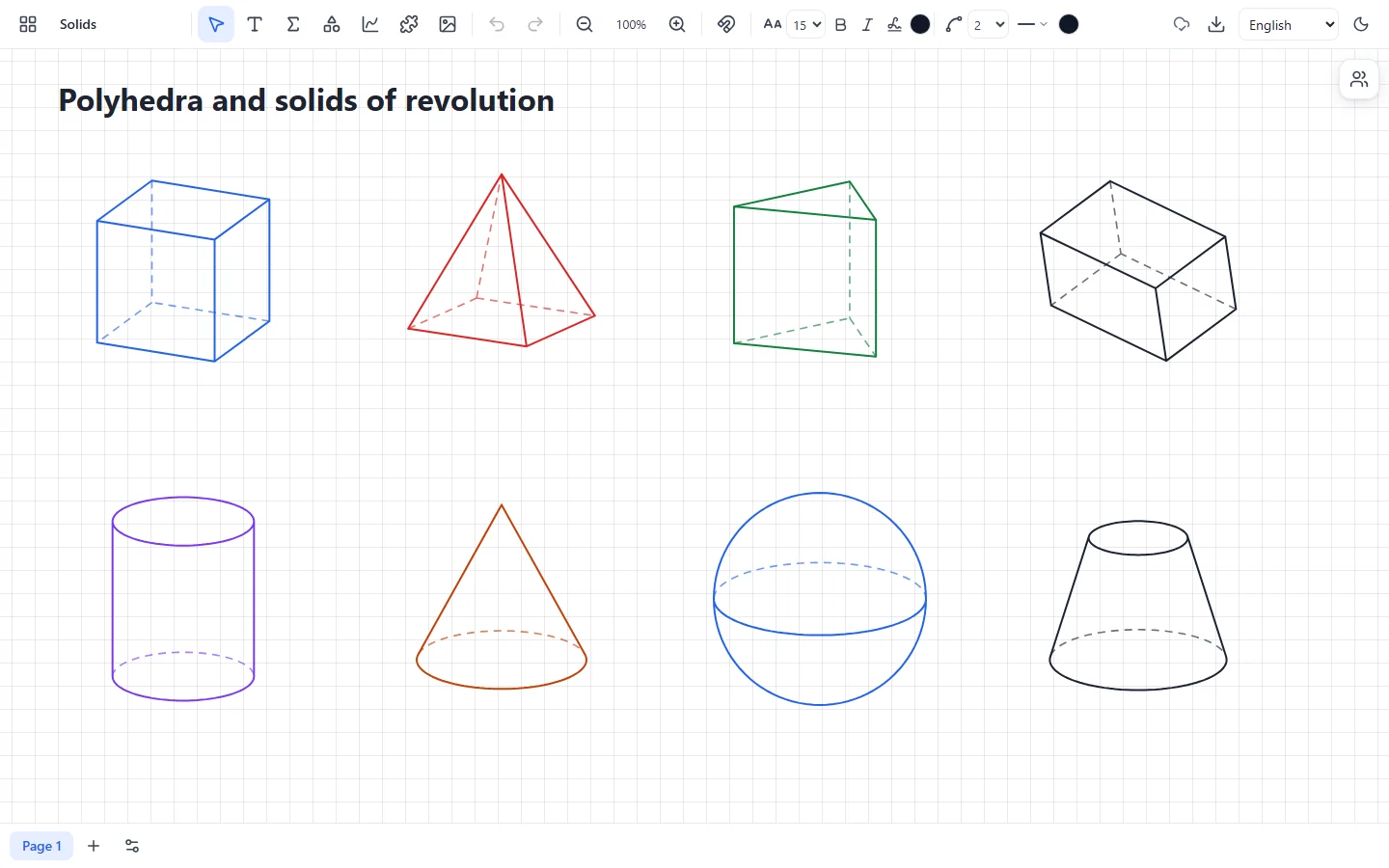Open the Sigma math formula tool
The image size is (1389, 868).
293,24
